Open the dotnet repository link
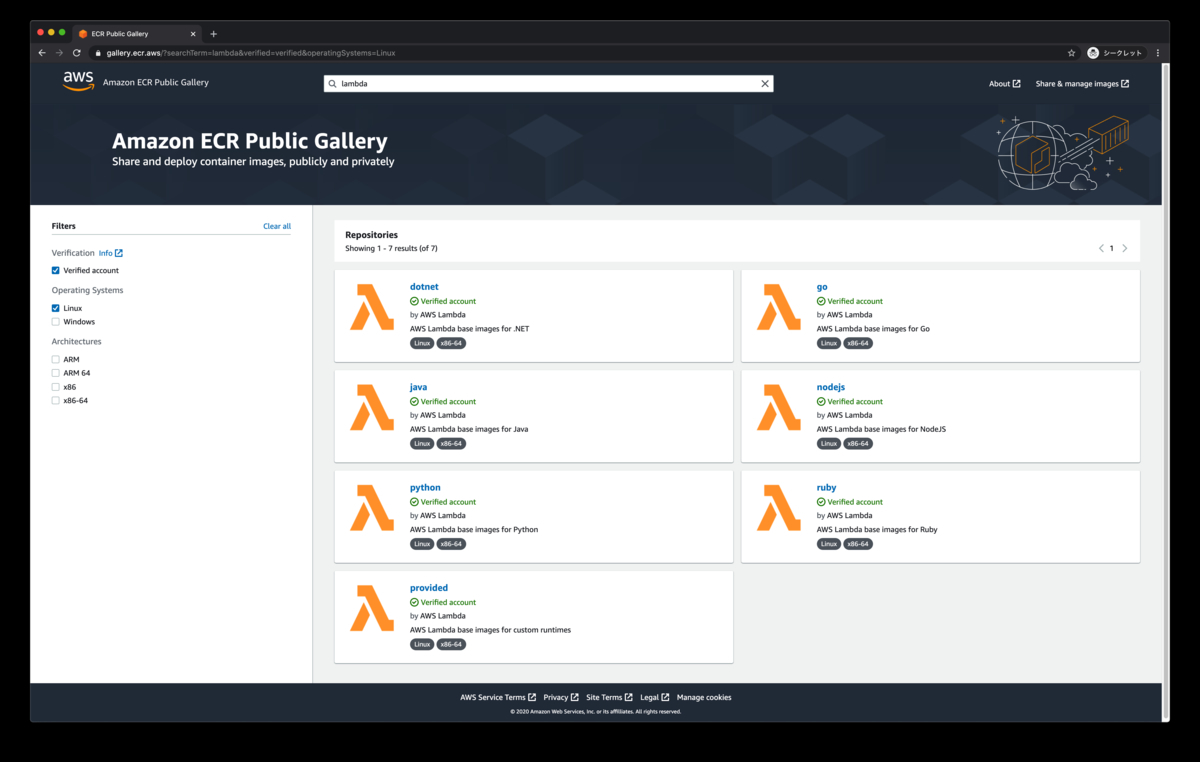This screenshot has height=762, width=1200. tap(424, 287)
